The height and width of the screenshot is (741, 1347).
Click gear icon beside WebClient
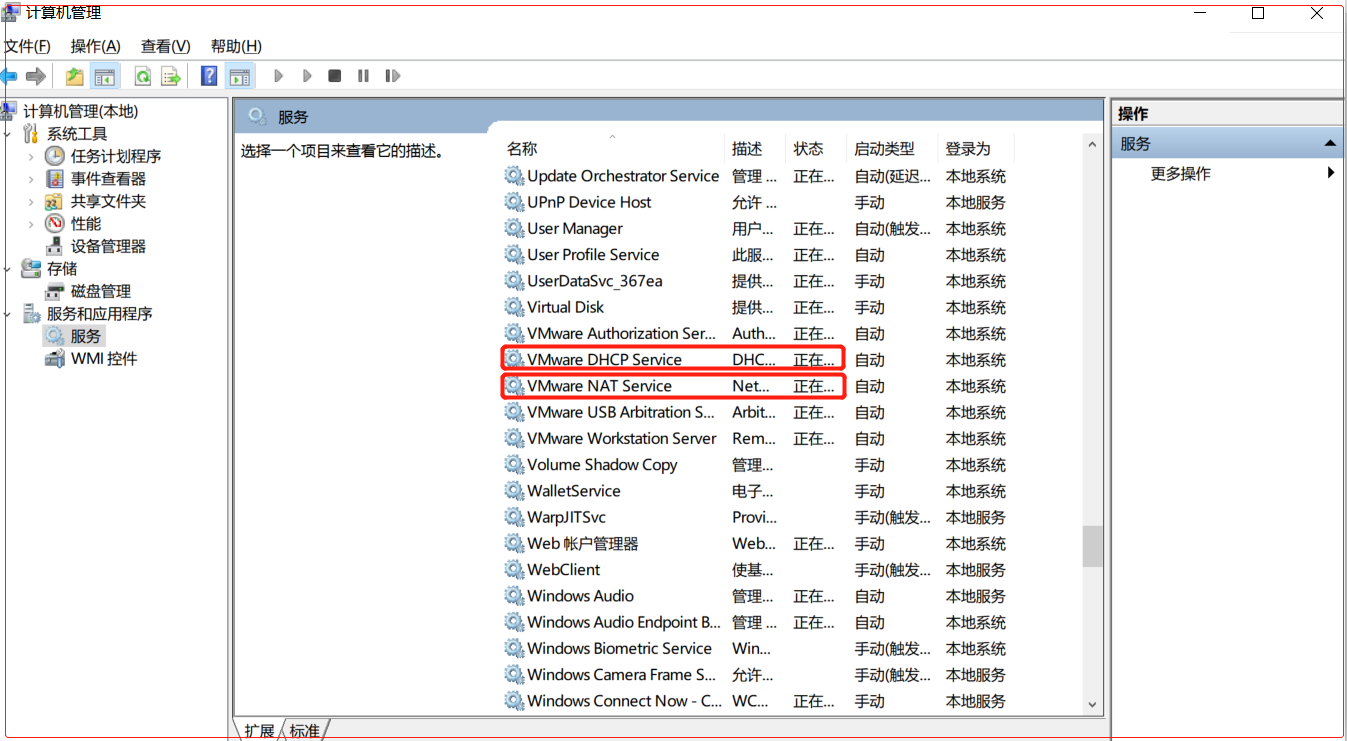click(x=514, y=570)
